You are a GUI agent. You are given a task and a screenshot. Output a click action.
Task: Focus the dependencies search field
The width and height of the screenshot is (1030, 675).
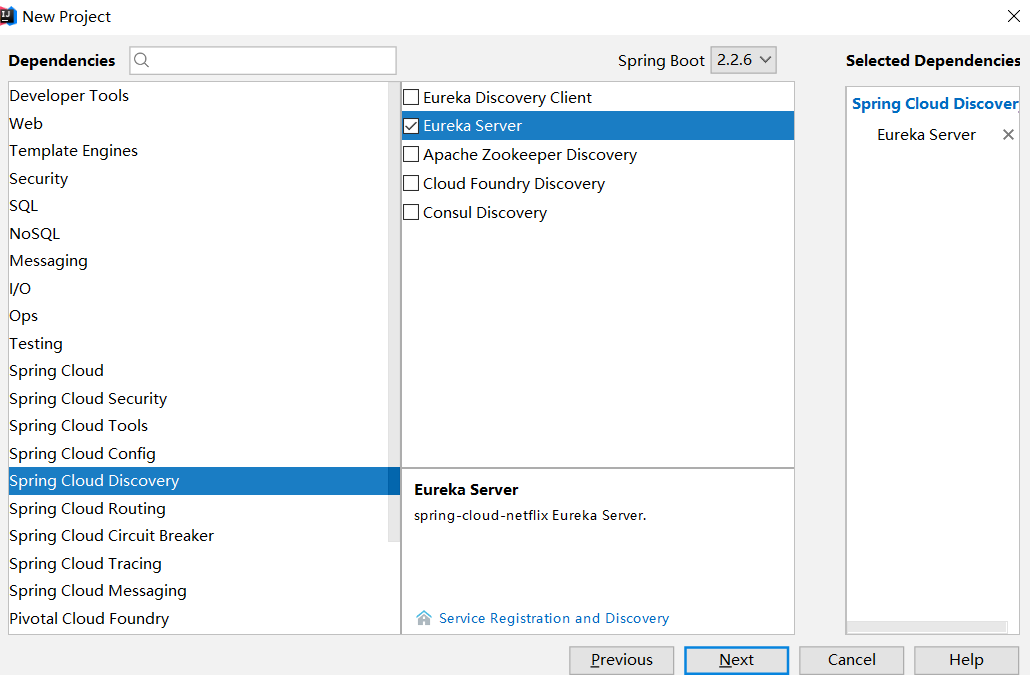tap(263, 60)
